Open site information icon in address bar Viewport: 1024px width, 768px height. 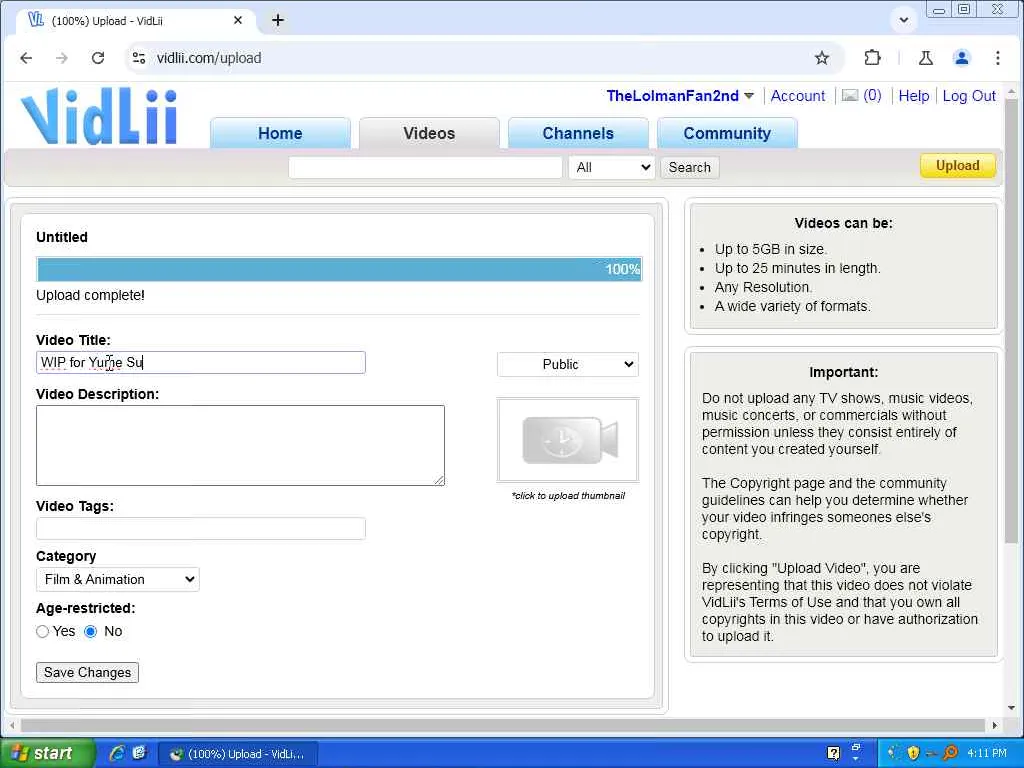[139, 58]
